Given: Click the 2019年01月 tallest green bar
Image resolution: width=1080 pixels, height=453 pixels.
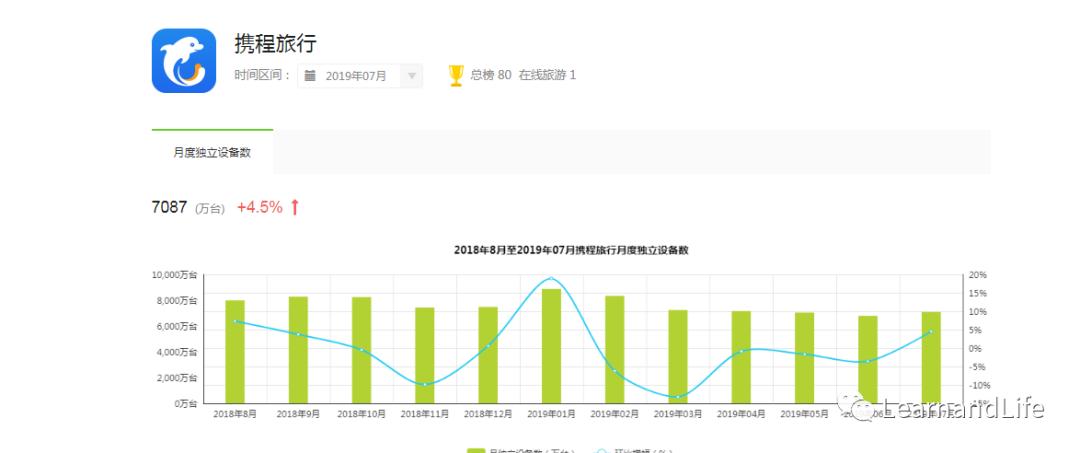Looking at the screenshot, I should pos(551,346).
